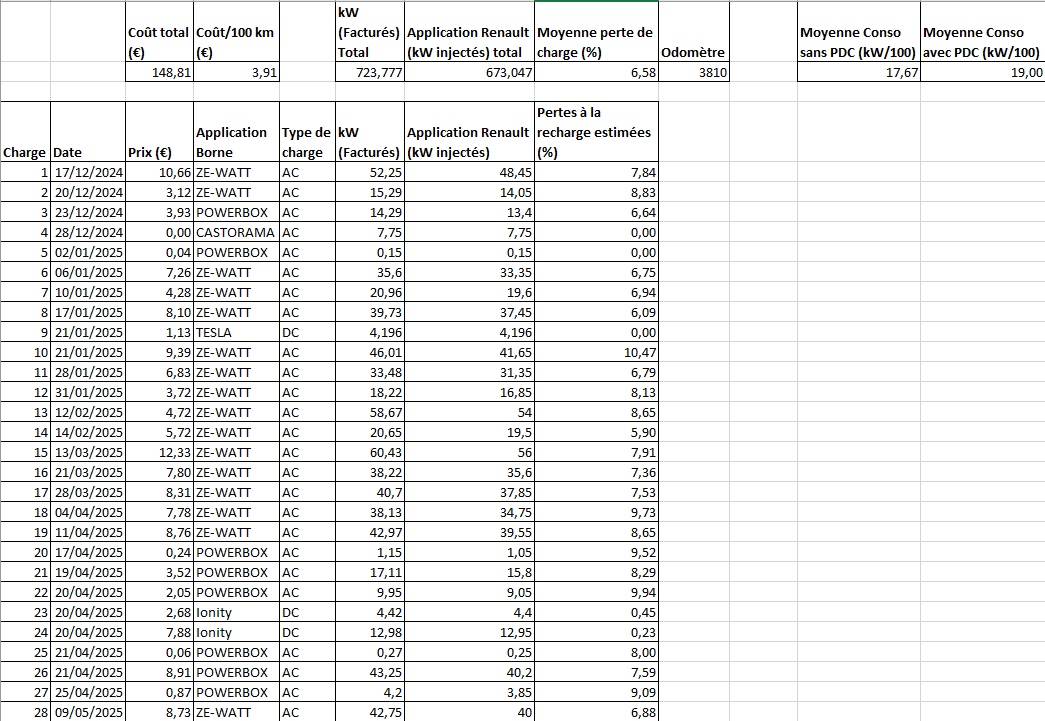The image size is (1045, 721).
Task: Select the Coût total (€) header cell
Action: pos(159,32)
